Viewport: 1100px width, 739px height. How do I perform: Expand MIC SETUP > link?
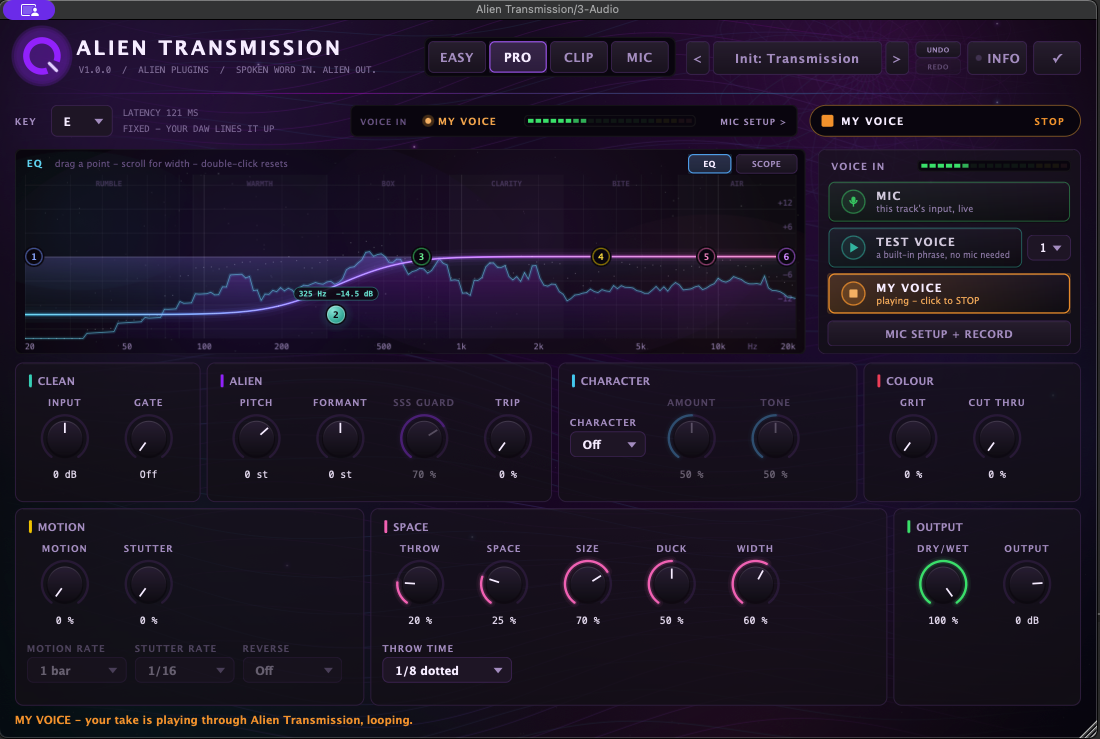click(753, 121)
